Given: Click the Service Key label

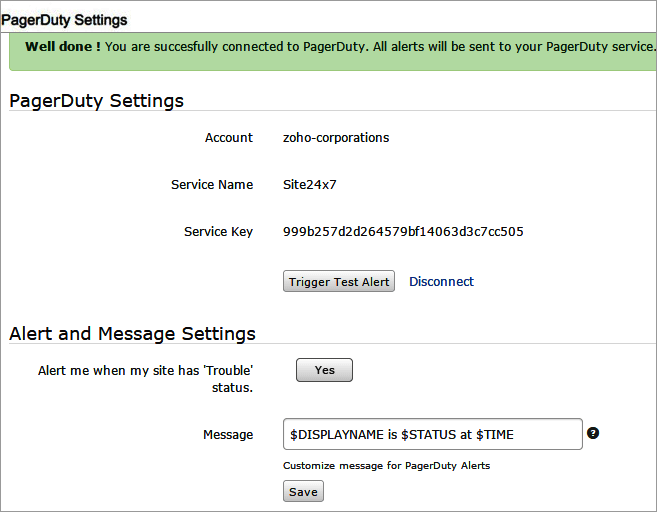Looking at the screenshot, I should (218, 231).
